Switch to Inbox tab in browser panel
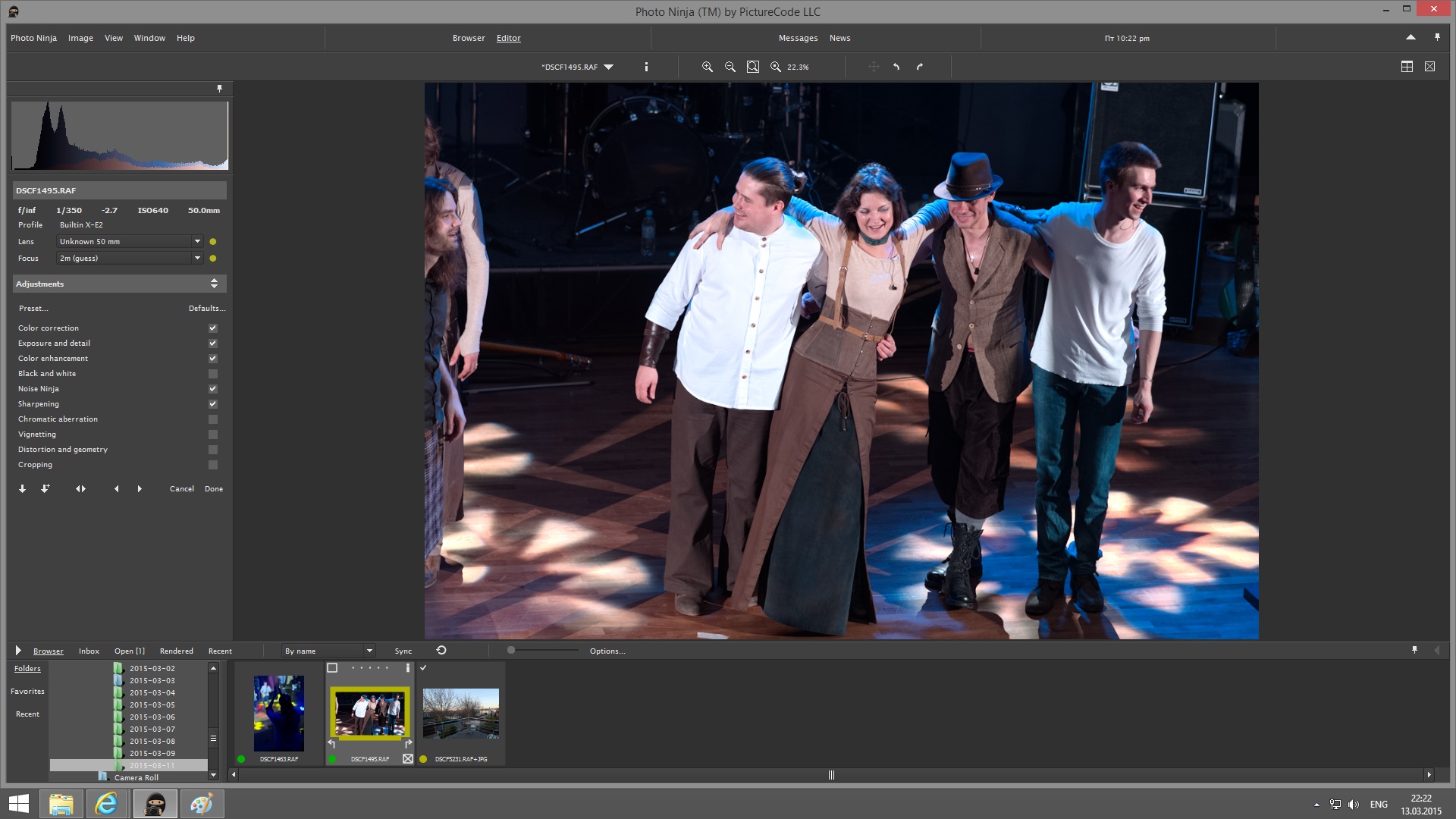Image resolution: width=1456 pixels, height=819 pixels. tap(89, 651)
